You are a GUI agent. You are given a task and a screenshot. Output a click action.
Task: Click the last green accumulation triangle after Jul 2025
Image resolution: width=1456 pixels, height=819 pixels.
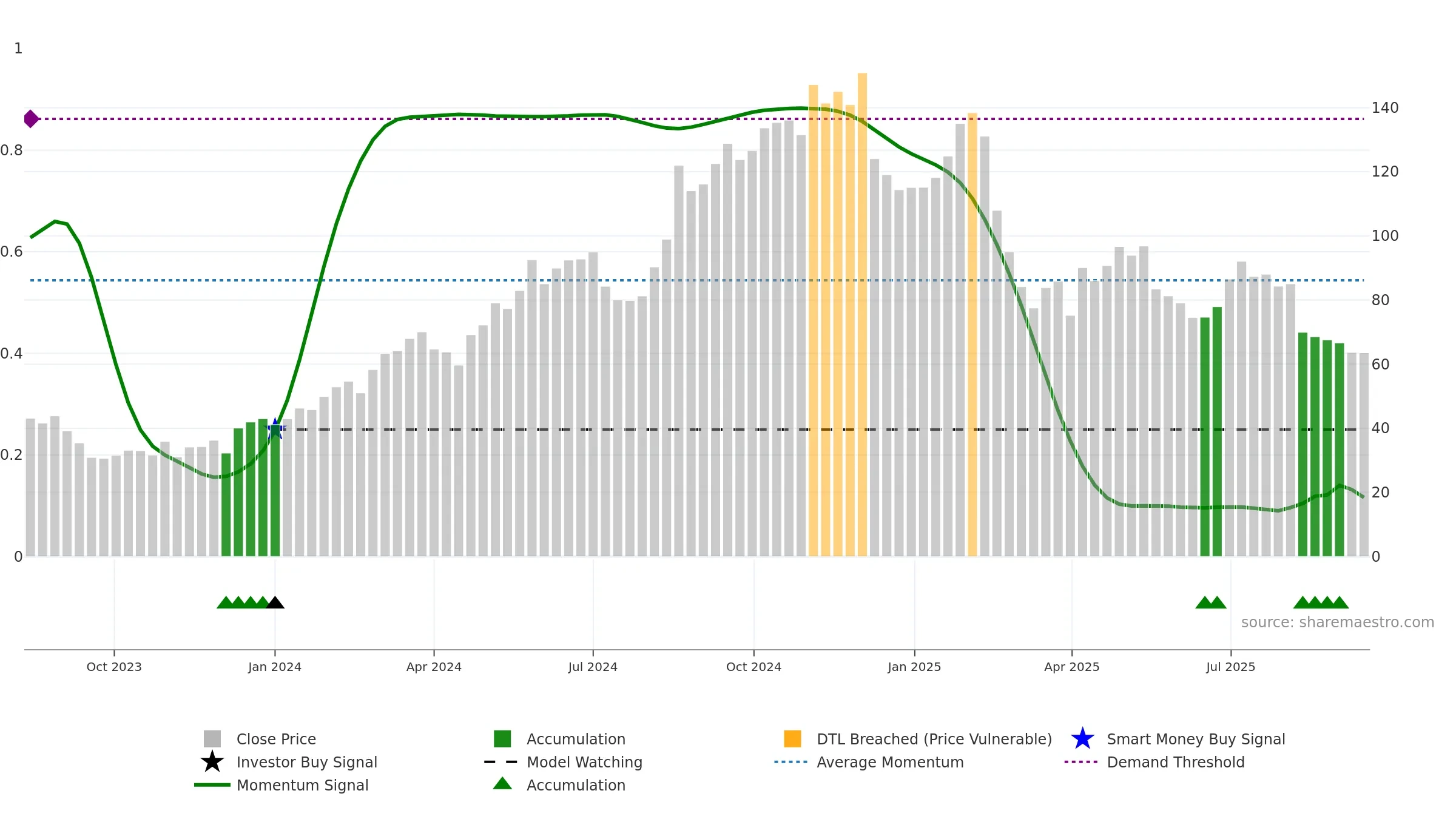1340,602
